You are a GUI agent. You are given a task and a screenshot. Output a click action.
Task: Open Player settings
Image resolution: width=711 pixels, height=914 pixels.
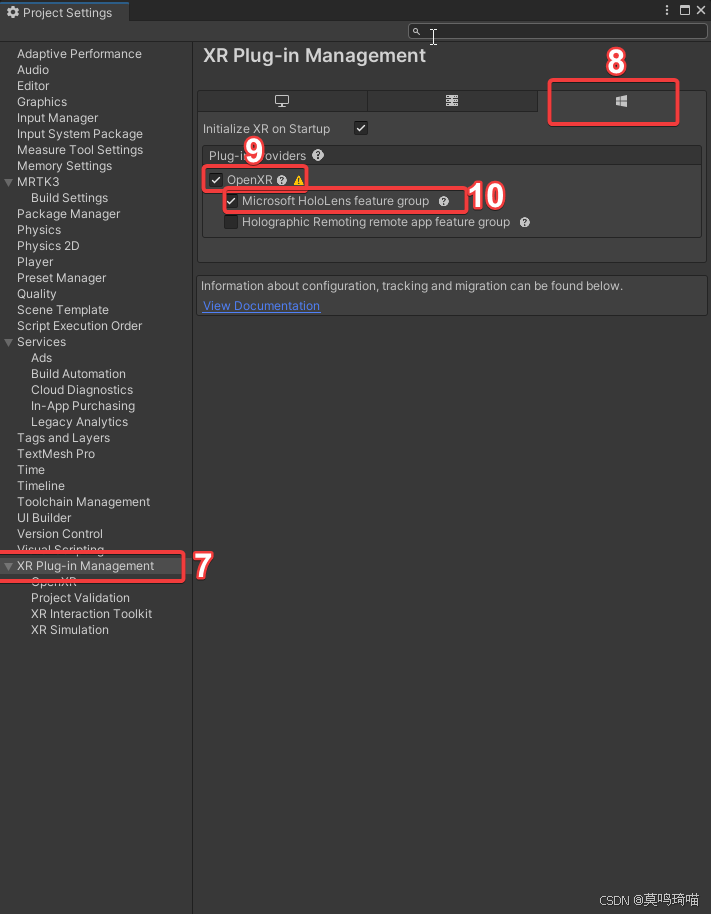tap(35, 262)
